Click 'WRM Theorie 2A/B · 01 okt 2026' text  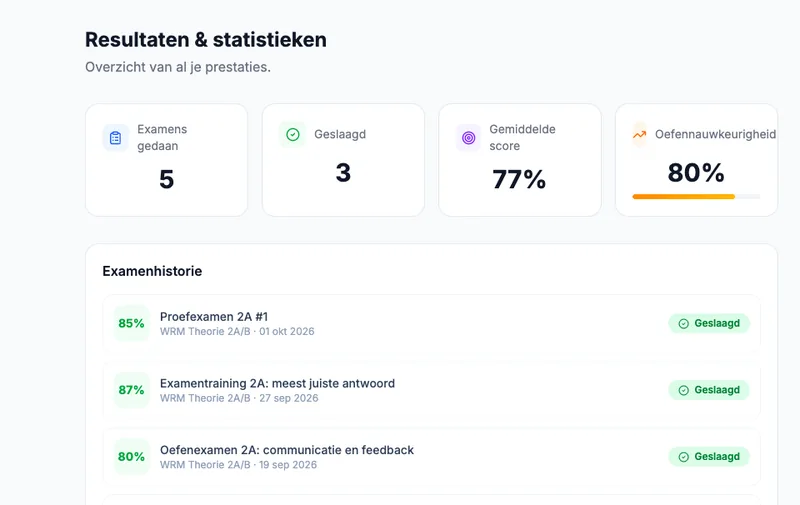click(237, 332)
